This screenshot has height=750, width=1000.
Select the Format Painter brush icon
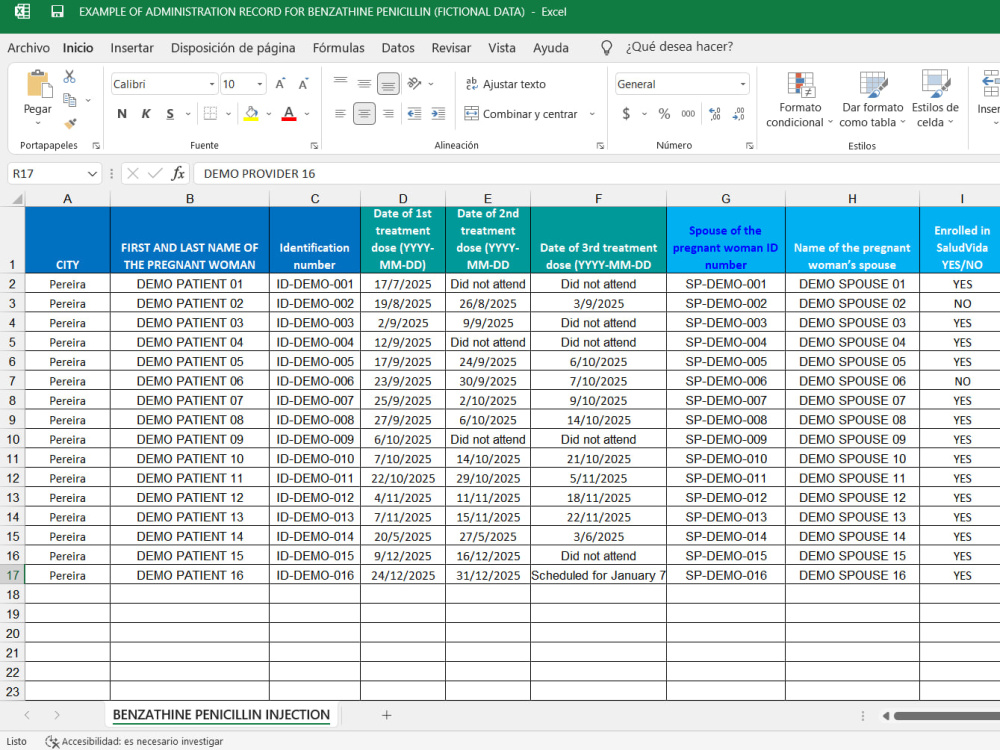70,123
